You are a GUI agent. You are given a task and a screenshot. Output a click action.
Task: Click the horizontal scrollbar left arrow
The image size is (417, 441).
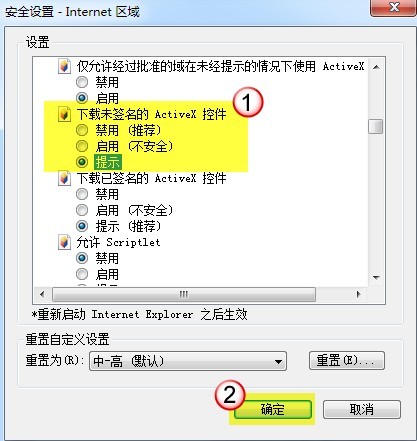(x=42, y=295)
